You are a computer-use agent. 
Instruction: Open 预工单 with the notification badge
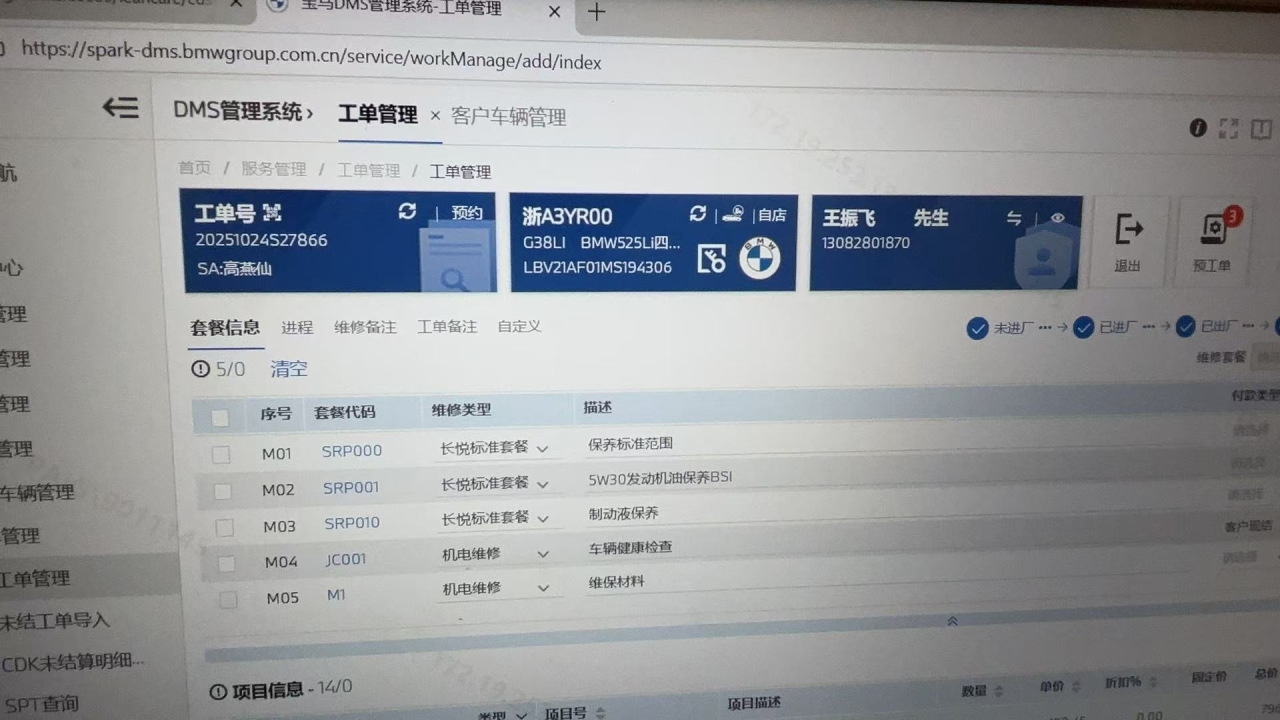click(x=1213, y=241)
